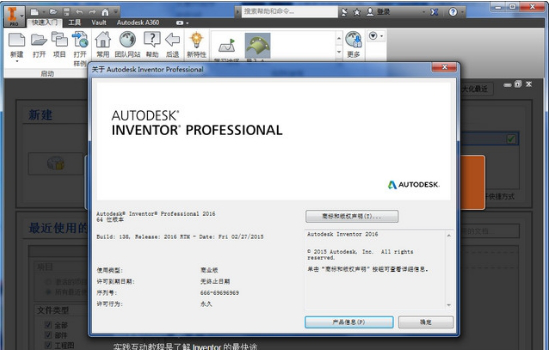Toggle the green checkmark box in right panel

[x=511, y=139]
